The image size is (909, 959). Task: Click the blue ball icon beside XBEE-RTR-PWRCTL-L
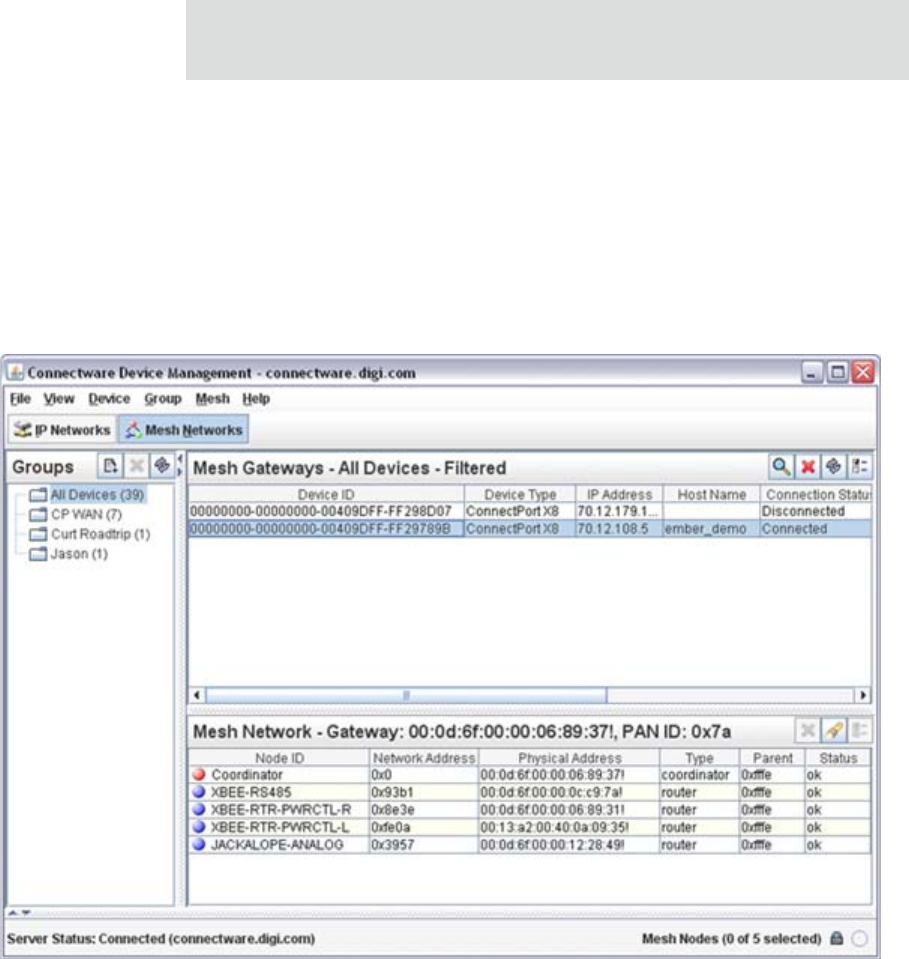pos(199,827)
